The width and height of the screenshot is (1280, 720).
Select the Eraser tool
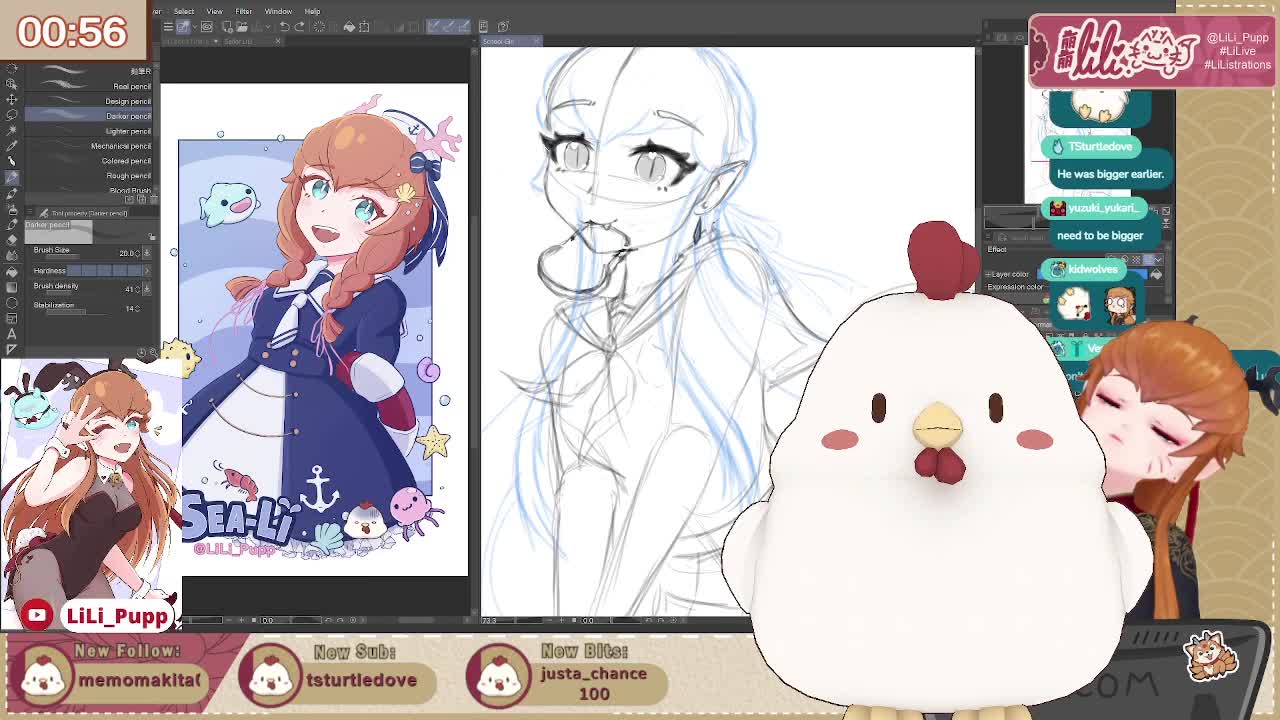tap(12, 240)
